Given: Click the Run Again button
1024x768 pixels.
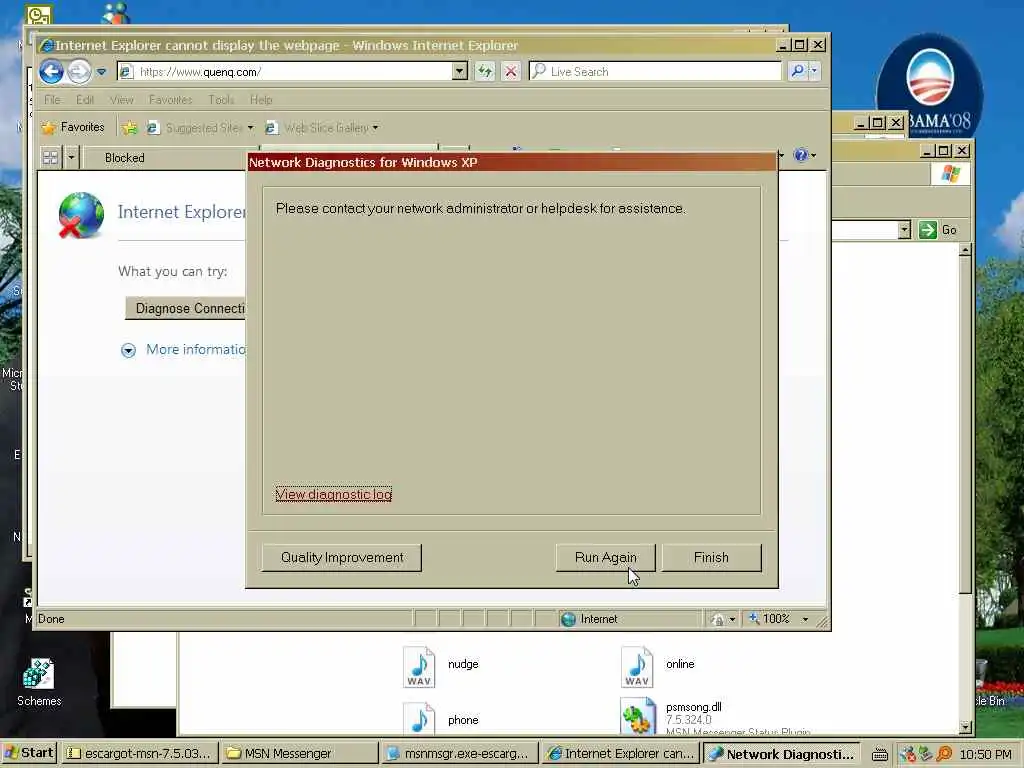Looking at the screenshot, I should (605, 558).
